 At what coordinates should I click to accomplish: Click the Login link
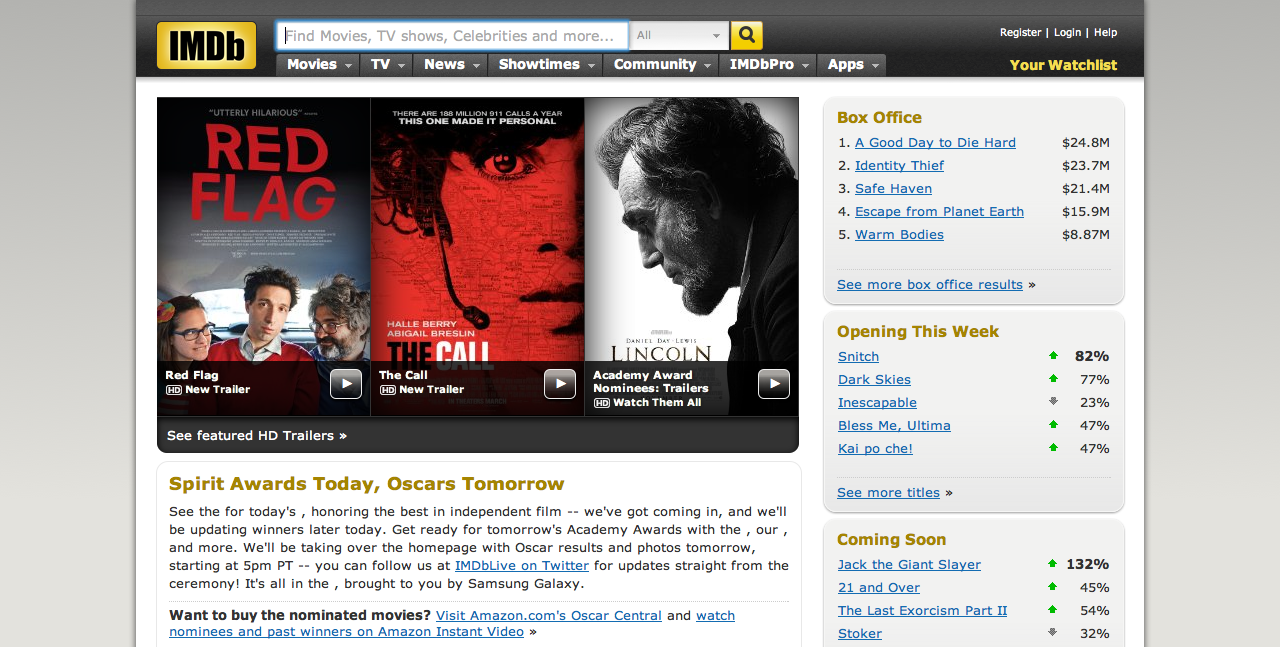click(1067, 33)
